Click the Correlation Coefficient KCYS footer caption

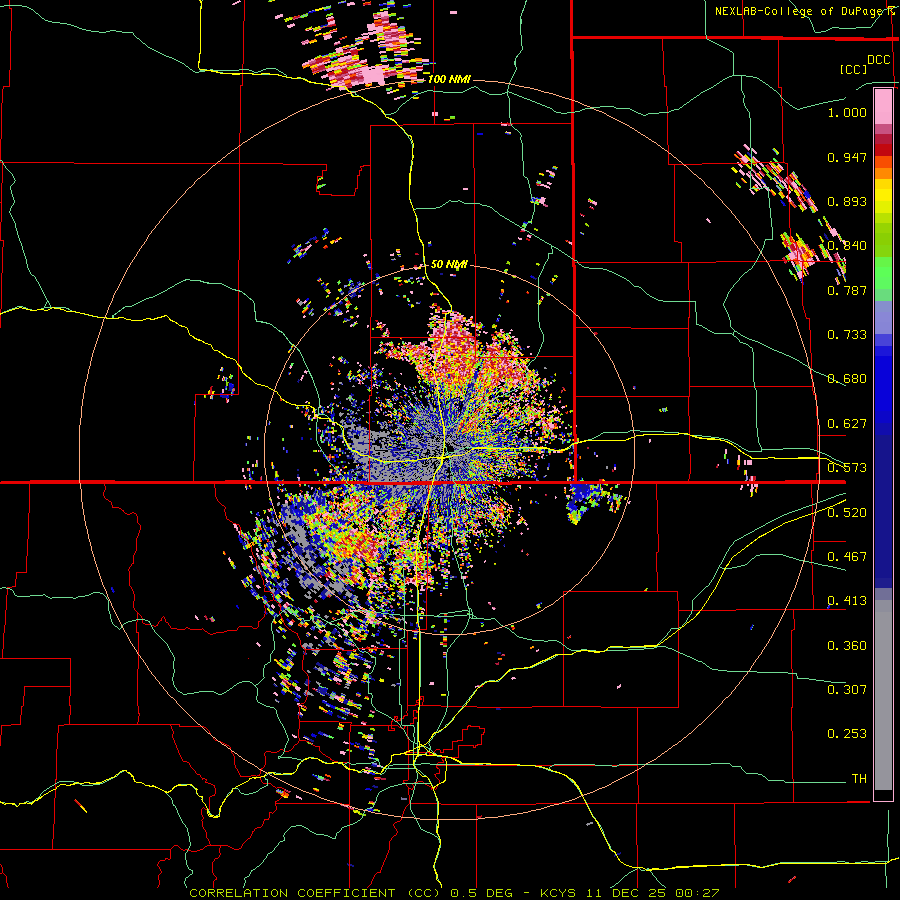454,893
